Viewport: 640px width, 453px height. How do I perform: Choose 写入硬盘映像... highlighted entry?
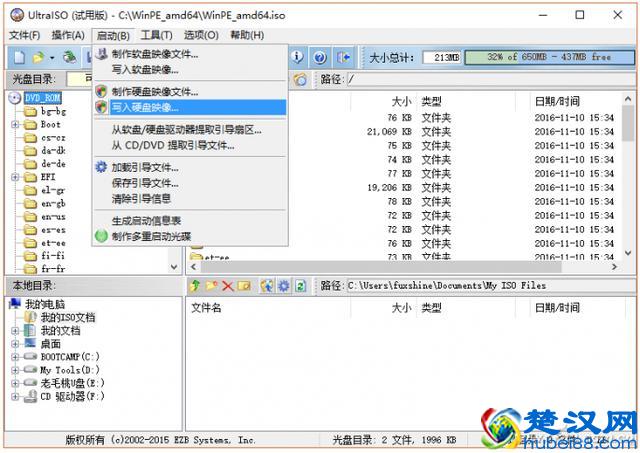[190, 107]
